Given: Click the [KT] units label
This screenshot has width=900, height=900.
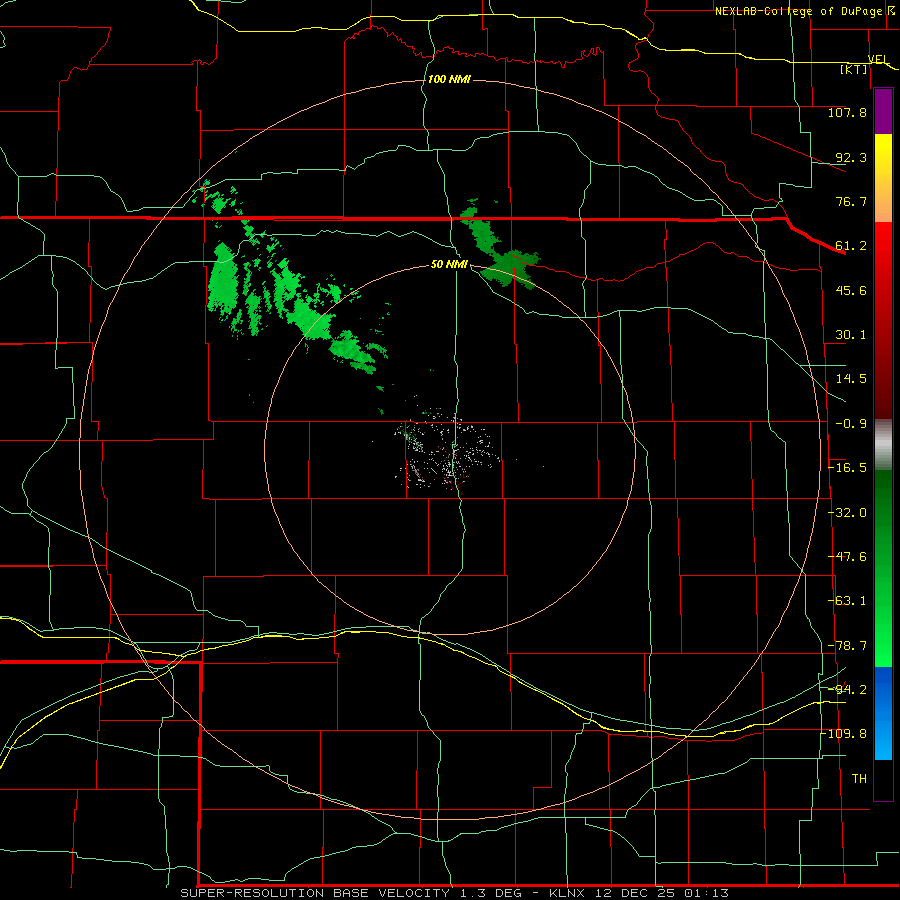Looking at the screenshot, I should coord(854,69).
